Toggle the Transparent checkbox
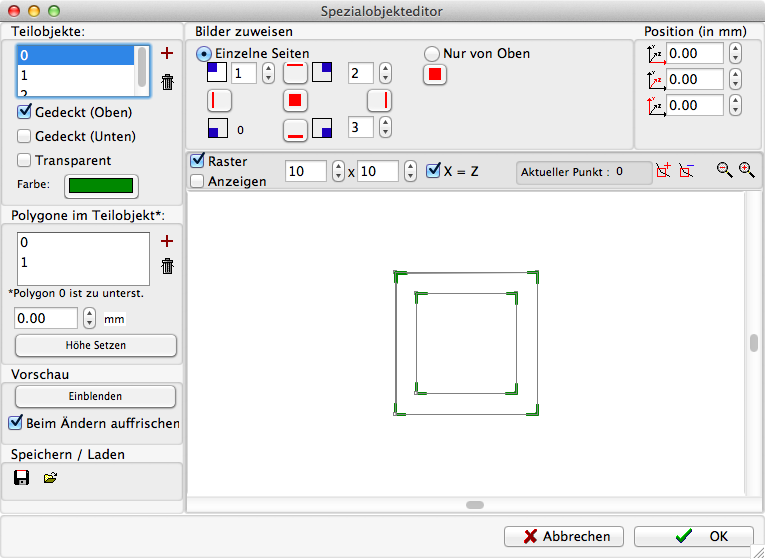Screen dimensions: 765x559 [x=25, y=160]
